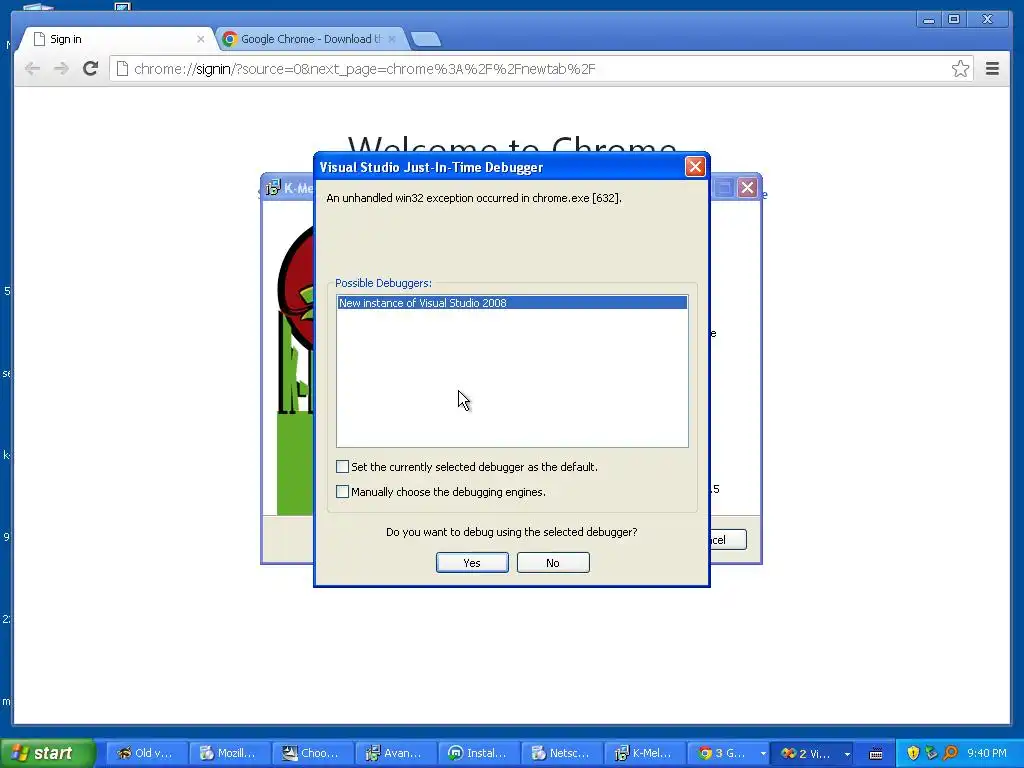Viewport: 1024px width, 768px height.
Task: Switch to 'Mozill...' taskbar item
Action: [x=229, y=753]
